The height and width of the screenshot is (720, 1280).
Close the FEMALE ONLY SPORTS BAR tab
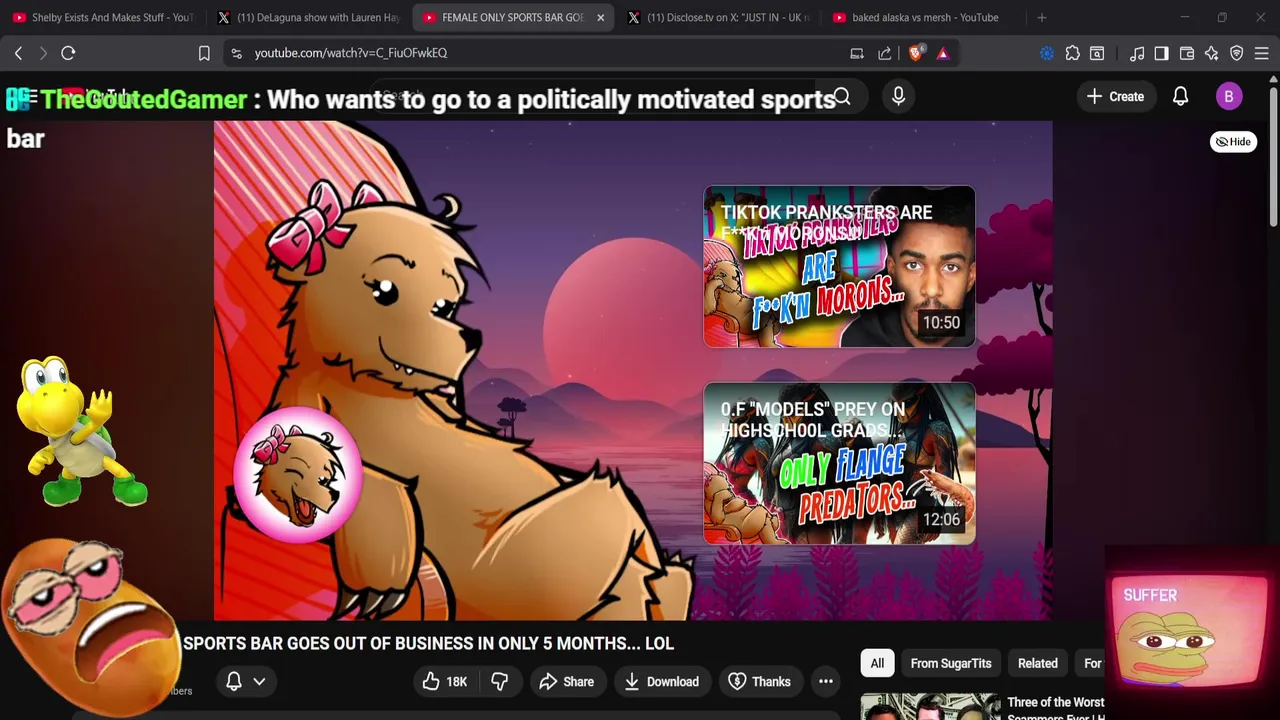[x=600, y=17]
